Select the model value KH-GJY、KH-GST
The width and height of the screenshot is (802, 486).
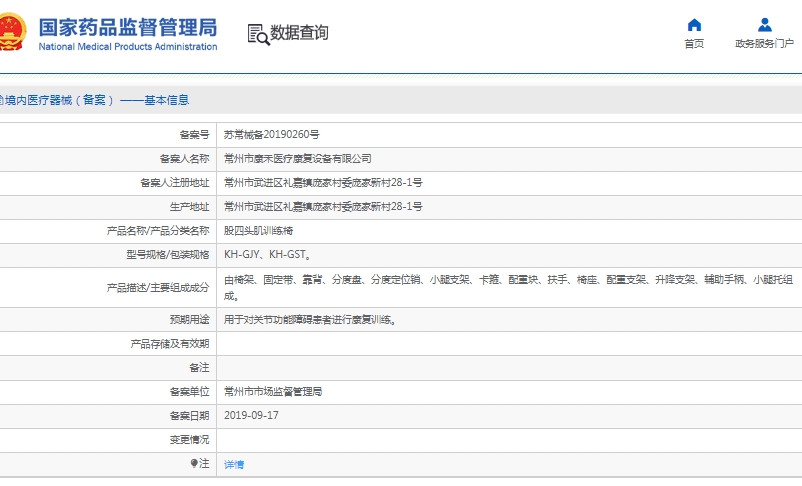coord(268,254)
